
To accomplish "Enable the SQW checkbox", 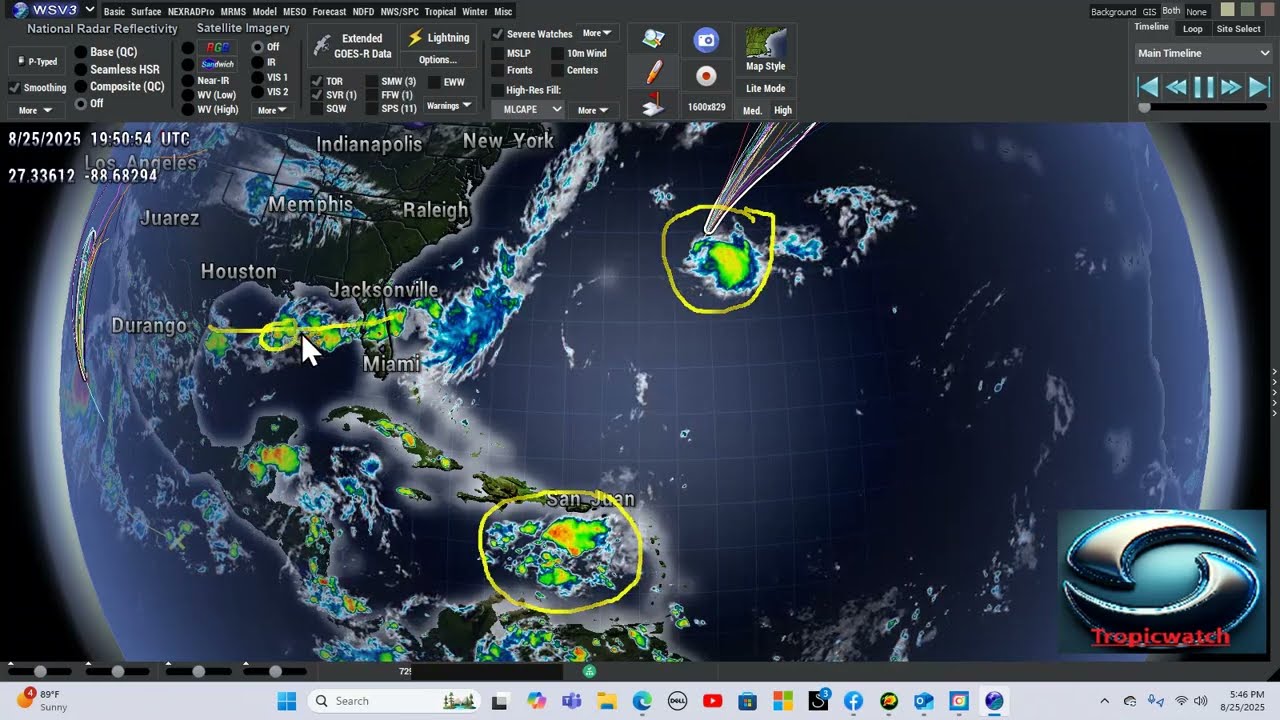I will click(x=316, y=109).
